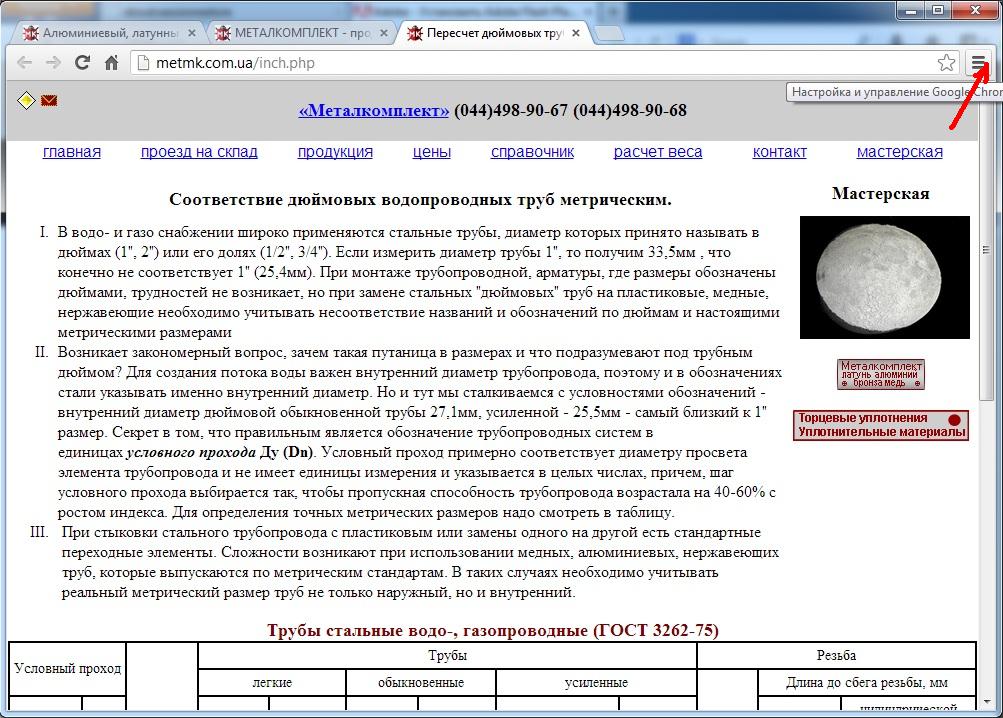This screenshot has height=718, width=1003.
Task: Bookmark this page with the star icon
Action: pyautogui.click(x=946, y=63)
